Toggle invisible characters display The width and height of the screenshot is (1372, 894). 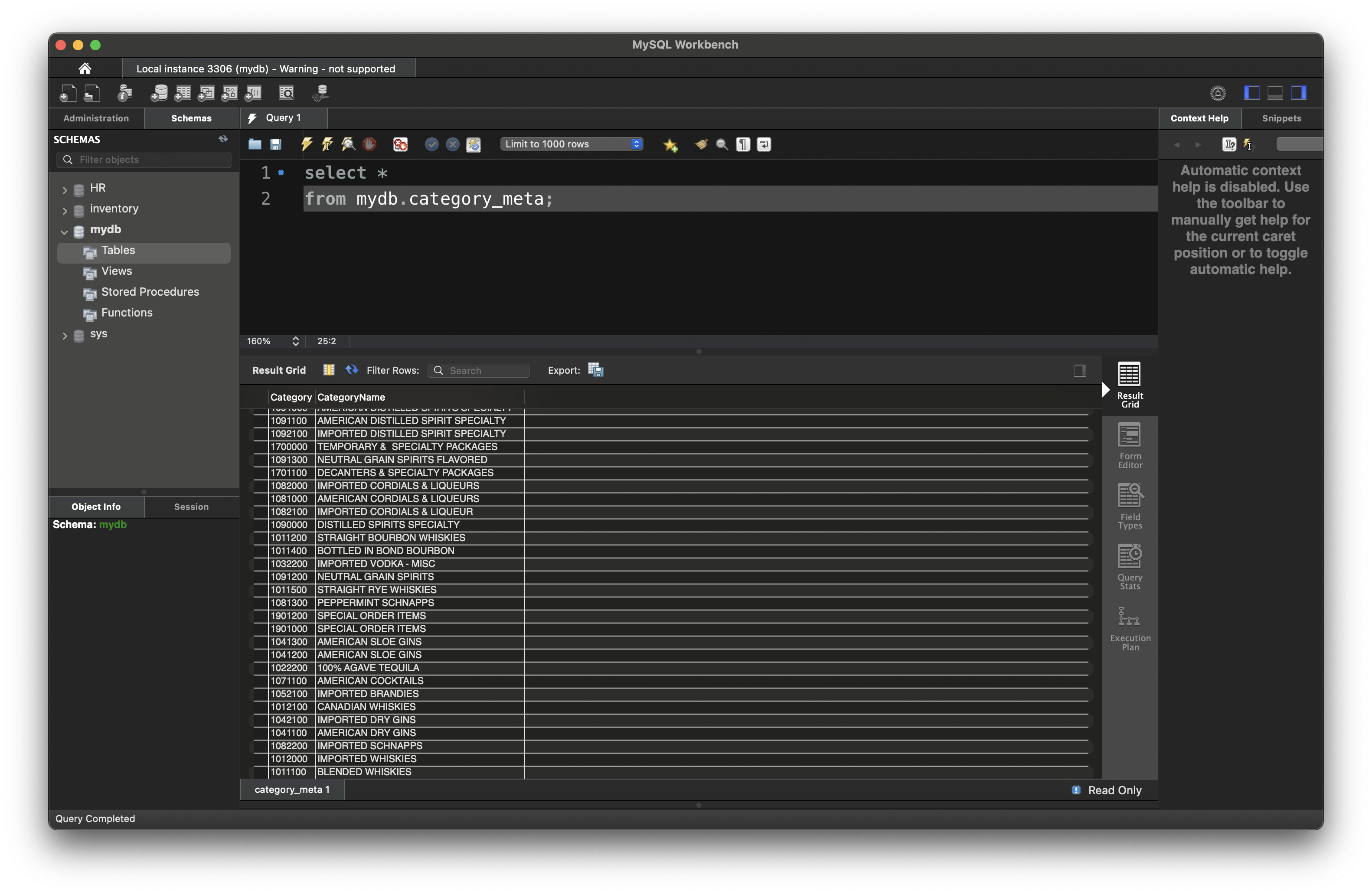click(x=743, y=144)
